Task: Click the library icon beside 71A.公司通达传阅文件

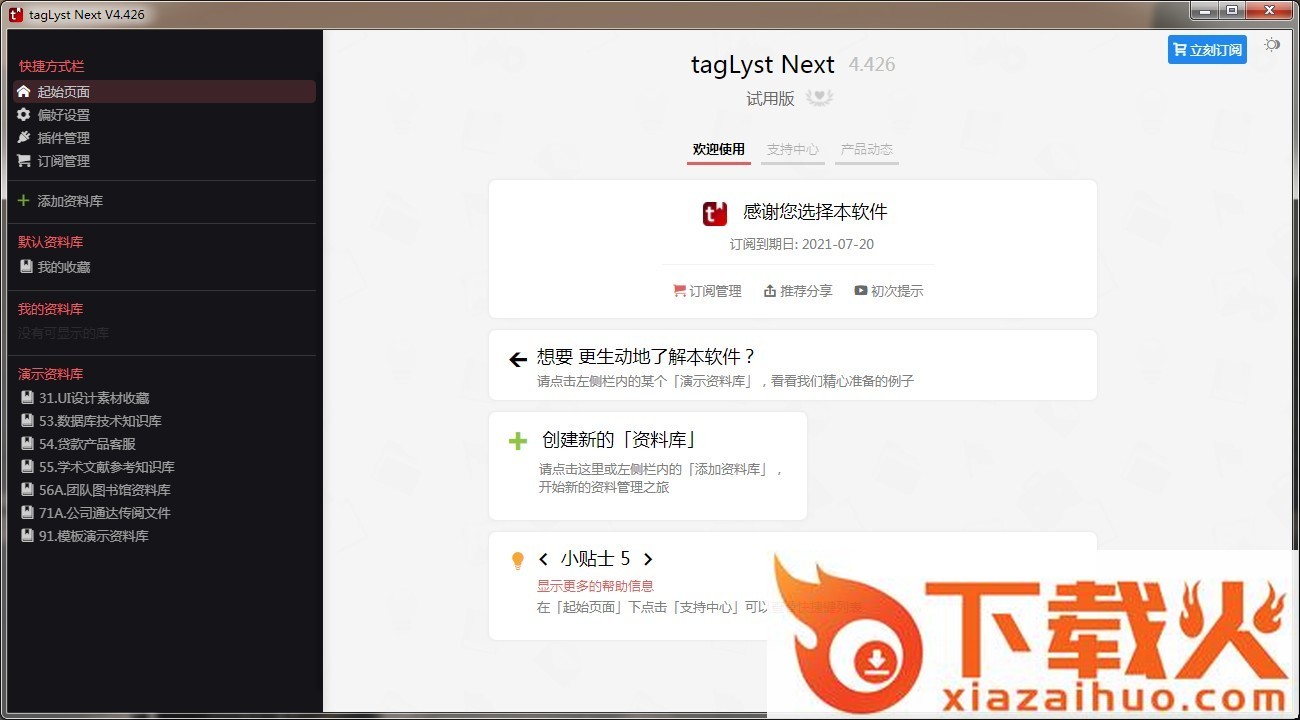Action: click(x=27, y=513)
